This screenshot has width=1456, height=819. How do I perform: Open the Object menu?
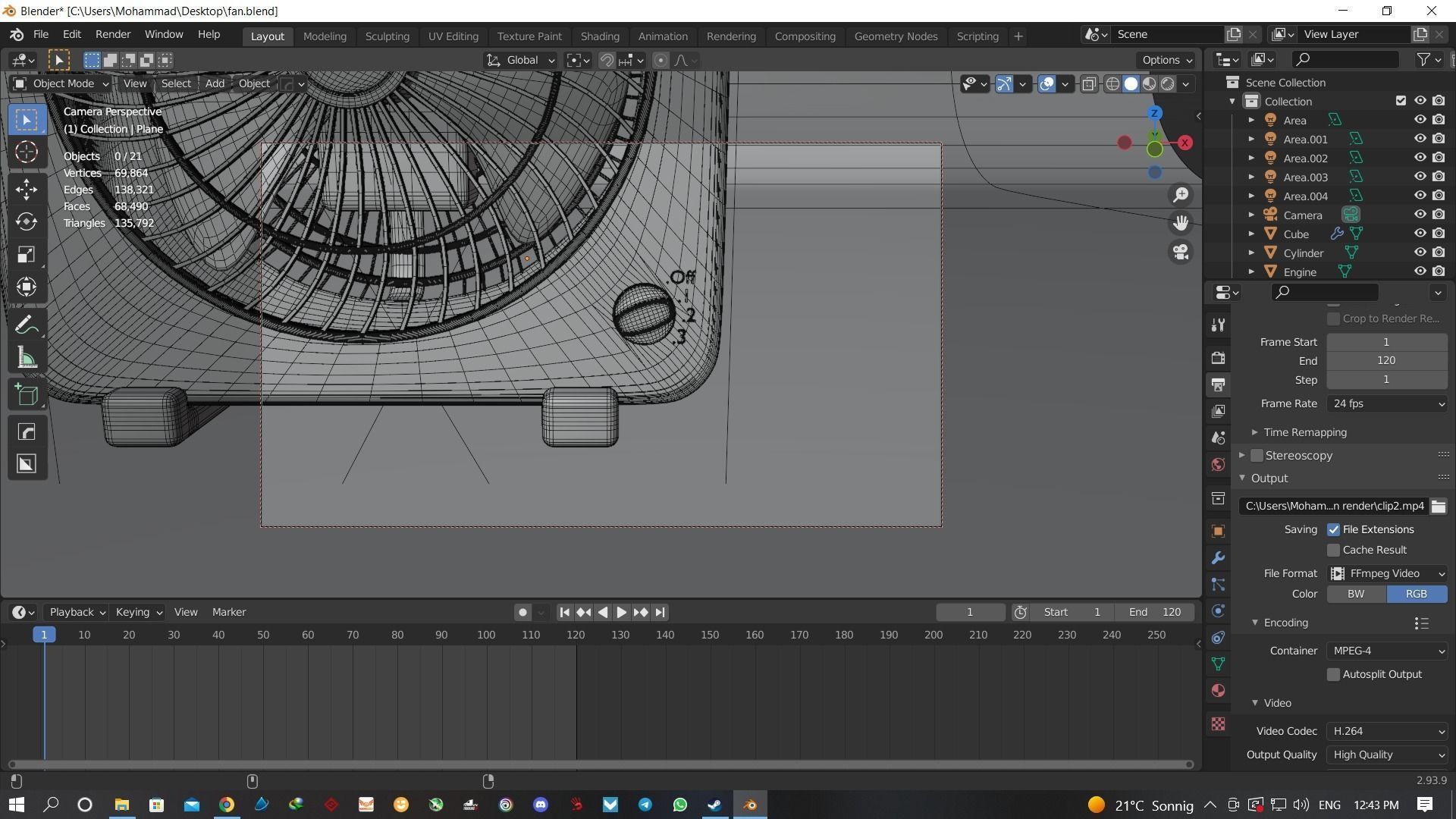point(253,83)
